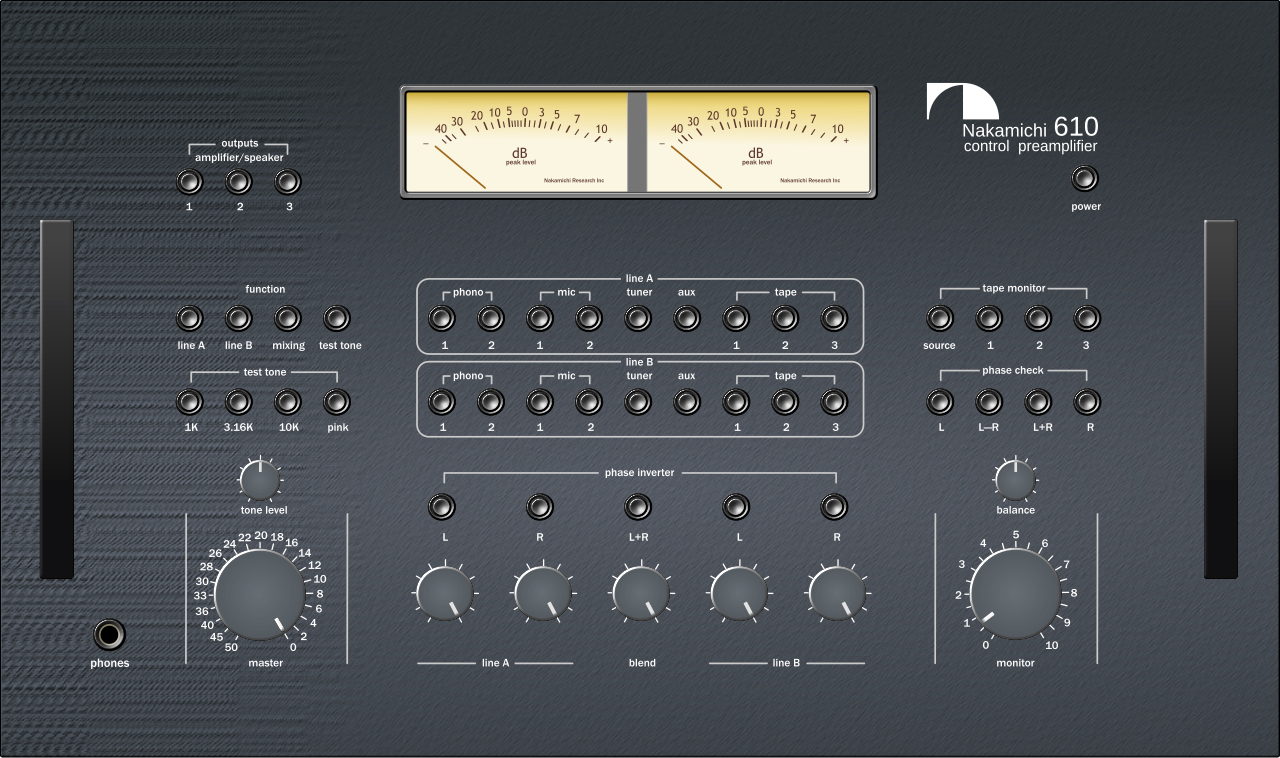Set tape monitor to 2
Viewport: 1280px width, 758px height.
[x=1038, y=319]
